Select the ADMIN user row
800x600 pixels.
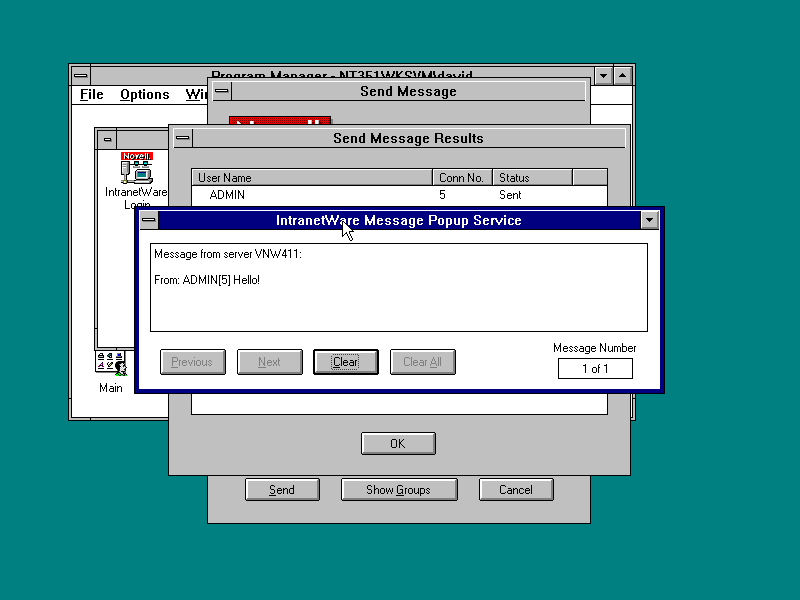(399, 195)
